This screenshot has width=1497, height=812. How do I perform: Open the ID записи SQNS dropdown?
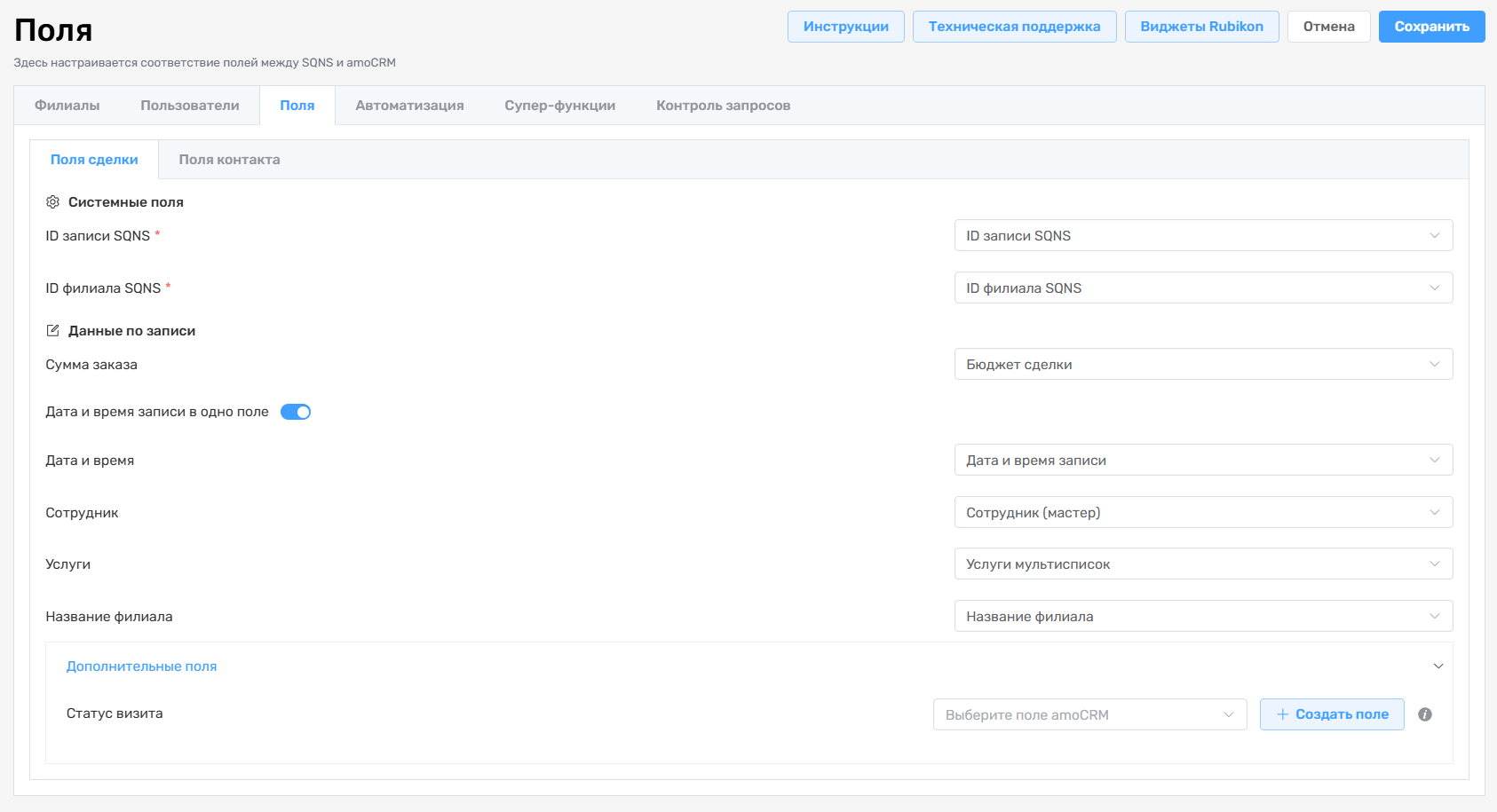click(x=1203, y=235)
